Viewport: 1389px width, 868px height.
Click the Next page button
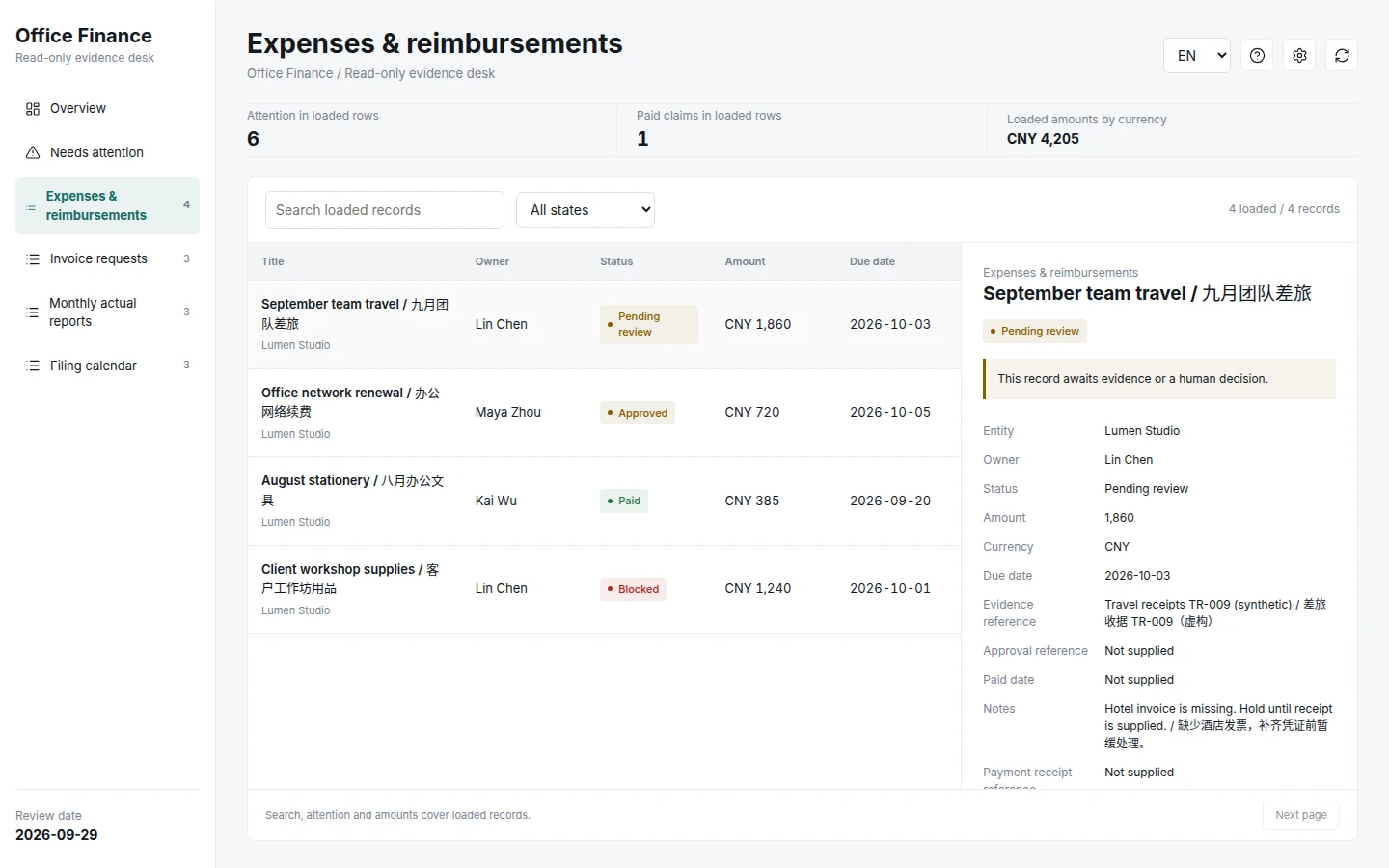(x=1300, y=815)
